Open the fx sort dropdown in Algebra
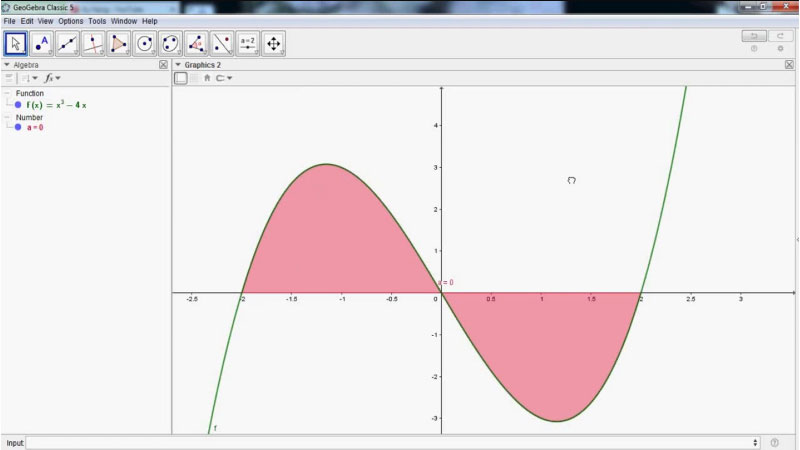Image resolution: width=800 pixels, height=450 pixels. pos(51,78)
